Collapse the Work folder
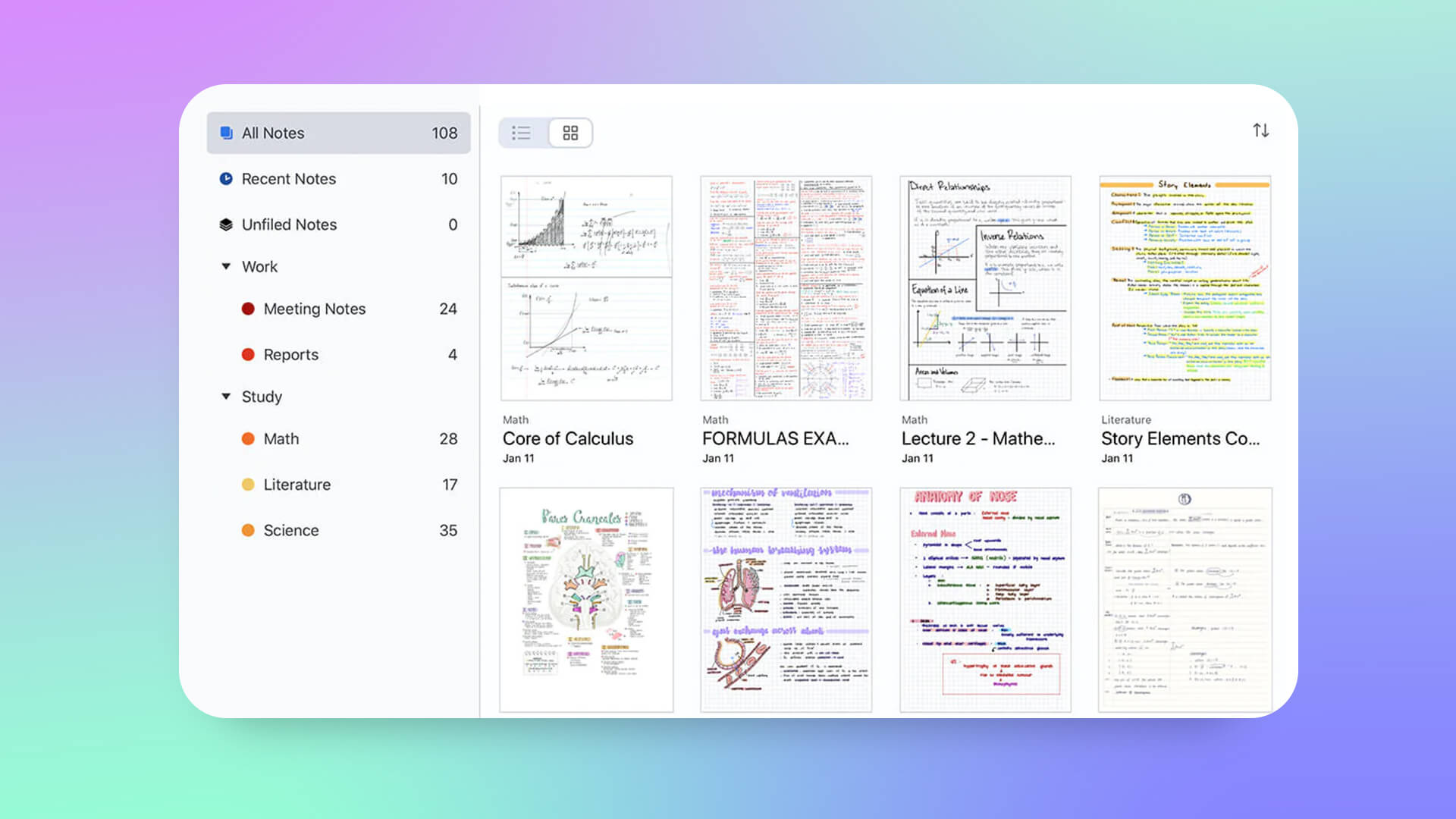The height and width of the screenshot is (819, 1456). click(224, 267)
